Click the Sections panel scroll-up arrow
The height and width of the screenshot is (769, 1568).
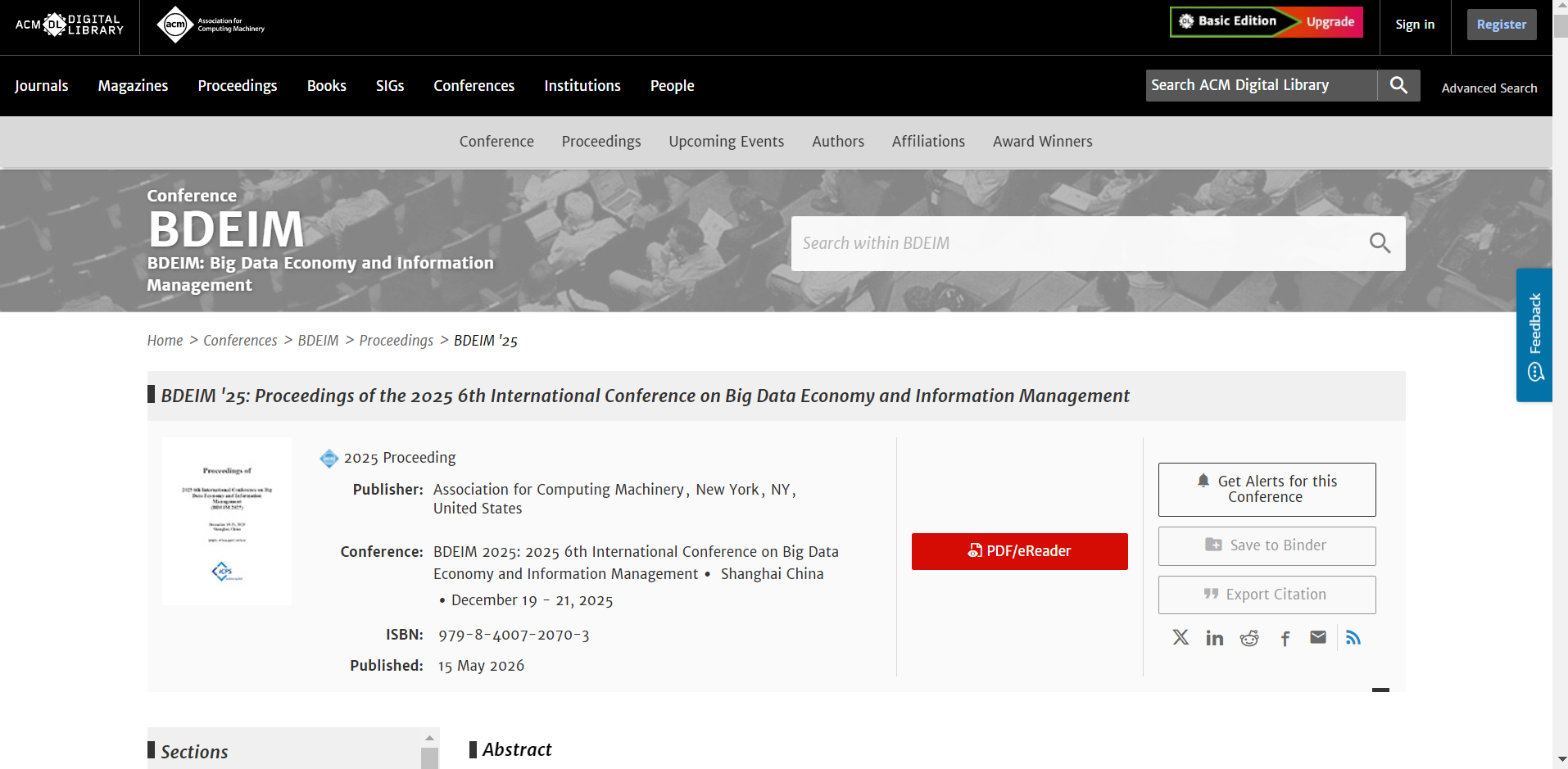tap(429, 738)
